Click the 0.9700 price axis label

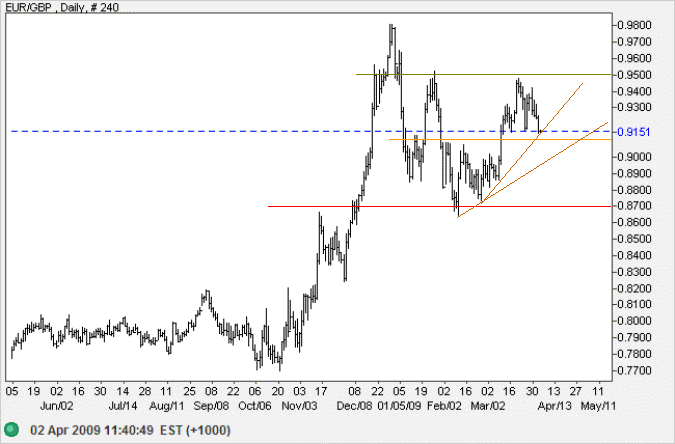pos(634,42)
